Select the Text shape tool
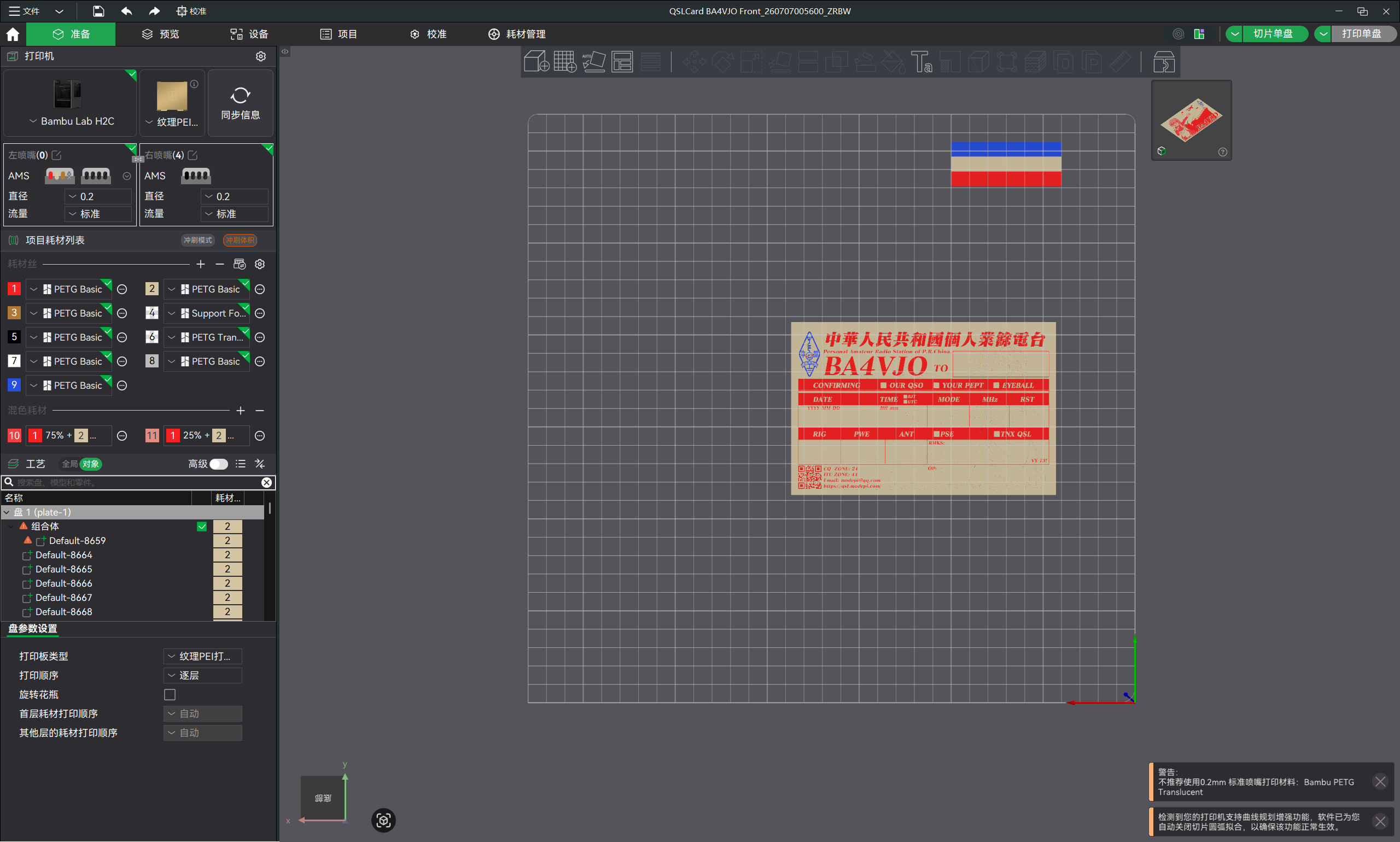 (x=921, y=61)
